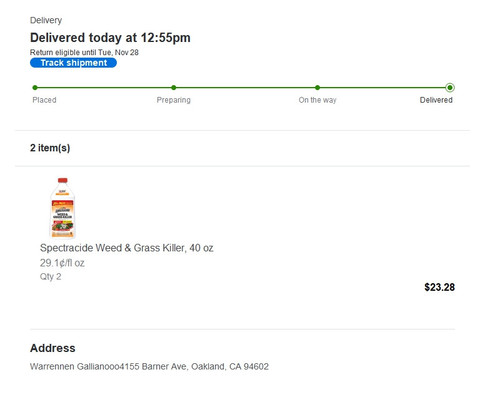Click the $23.28 item price

439,287
